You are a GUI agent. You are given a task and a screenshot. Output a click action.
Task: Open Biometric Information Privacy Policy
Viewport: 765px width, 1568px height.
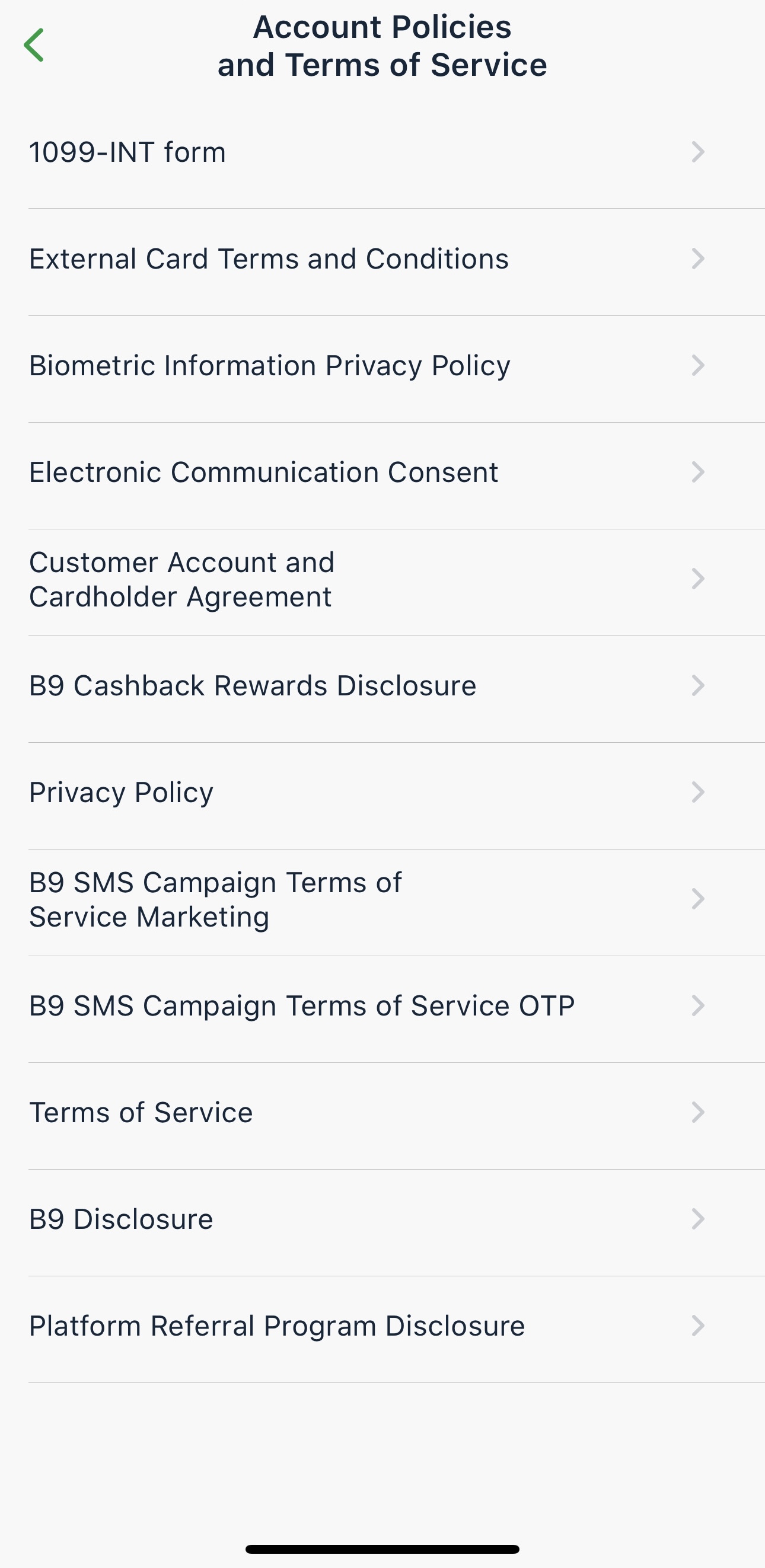[x=270, y=366]
